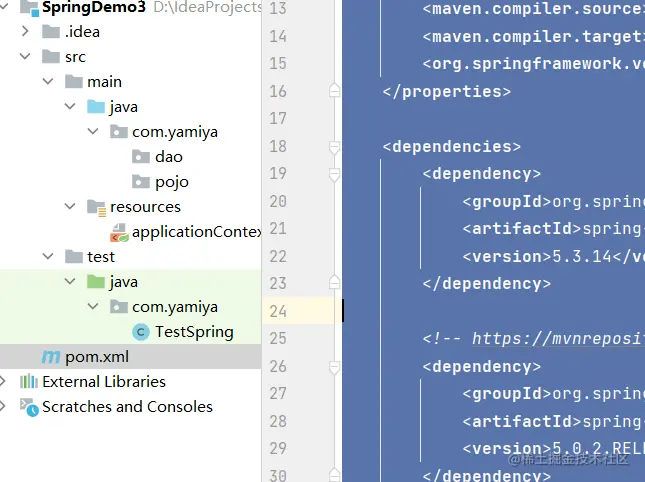The height and width of the screenshot is (482, 645).
Task: Select Scratches and Consoles label
Action: pos(127,407)
